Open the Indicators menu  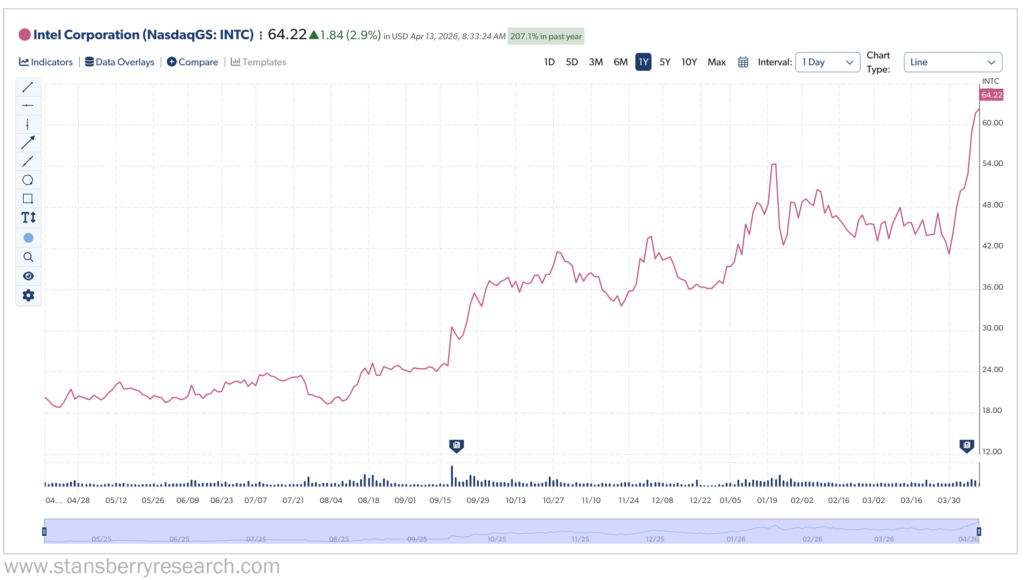[x=46, y=62]
